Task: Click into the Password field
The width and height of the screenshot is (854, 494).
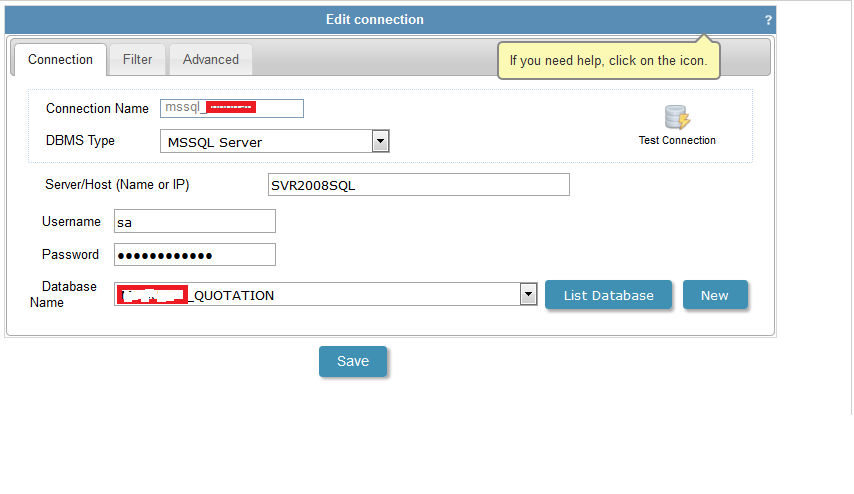Action: [x=194, y=255]
